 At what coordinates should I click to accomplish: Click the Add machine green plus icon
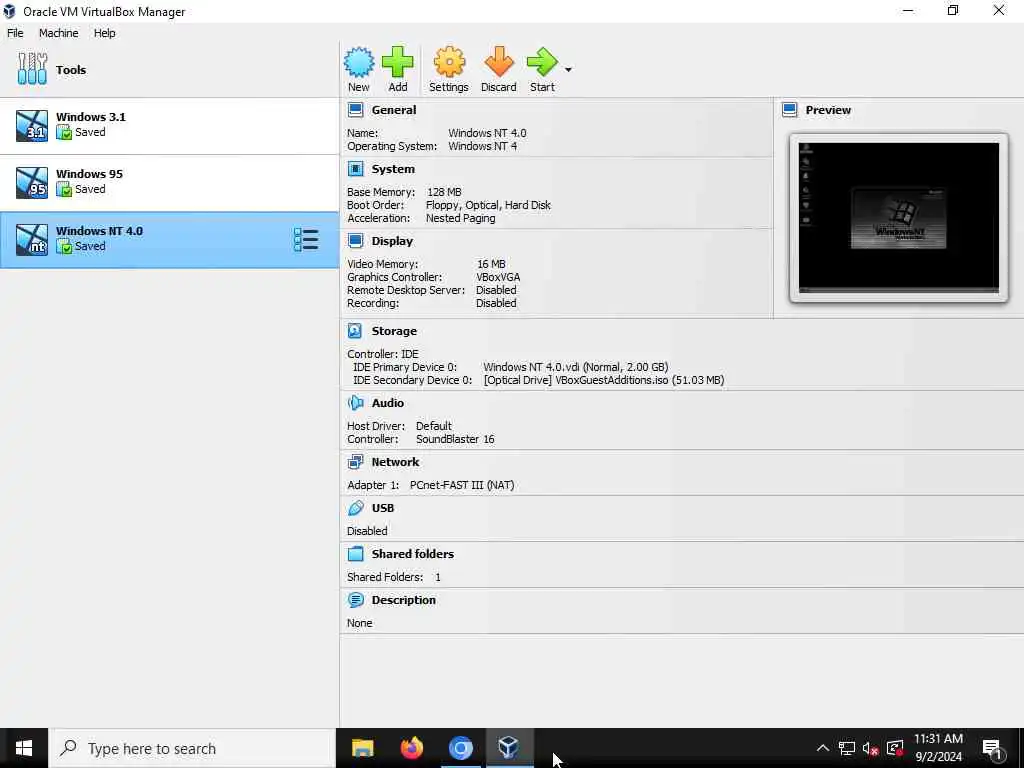398,62
